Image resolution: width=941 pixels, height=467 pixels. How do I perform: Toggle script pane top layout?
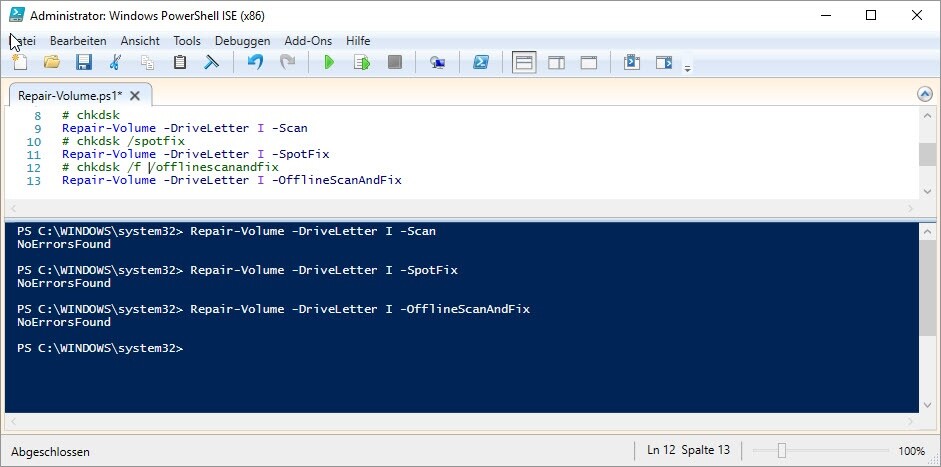coord(524,63)
